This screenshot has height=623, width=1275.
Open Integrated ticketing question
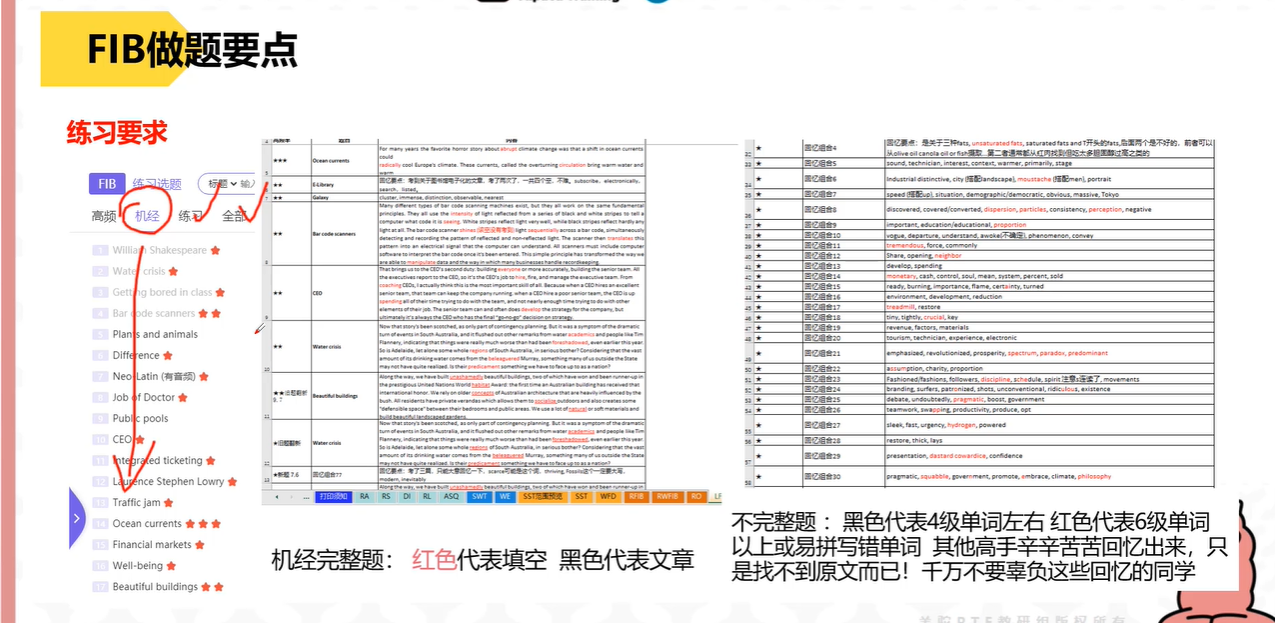157,460
